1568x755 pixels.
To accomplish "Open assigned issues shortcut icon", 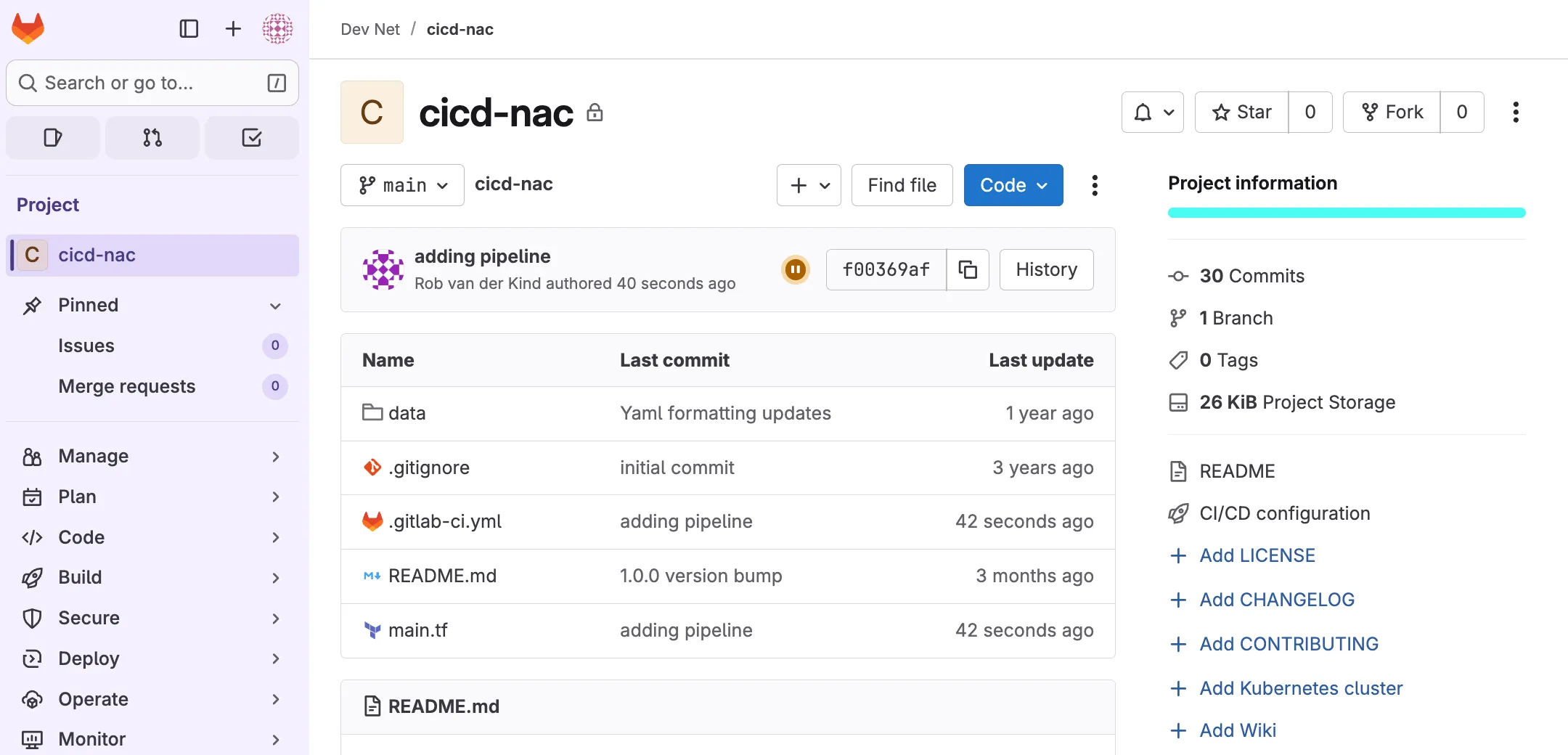I will pos(53,137).
